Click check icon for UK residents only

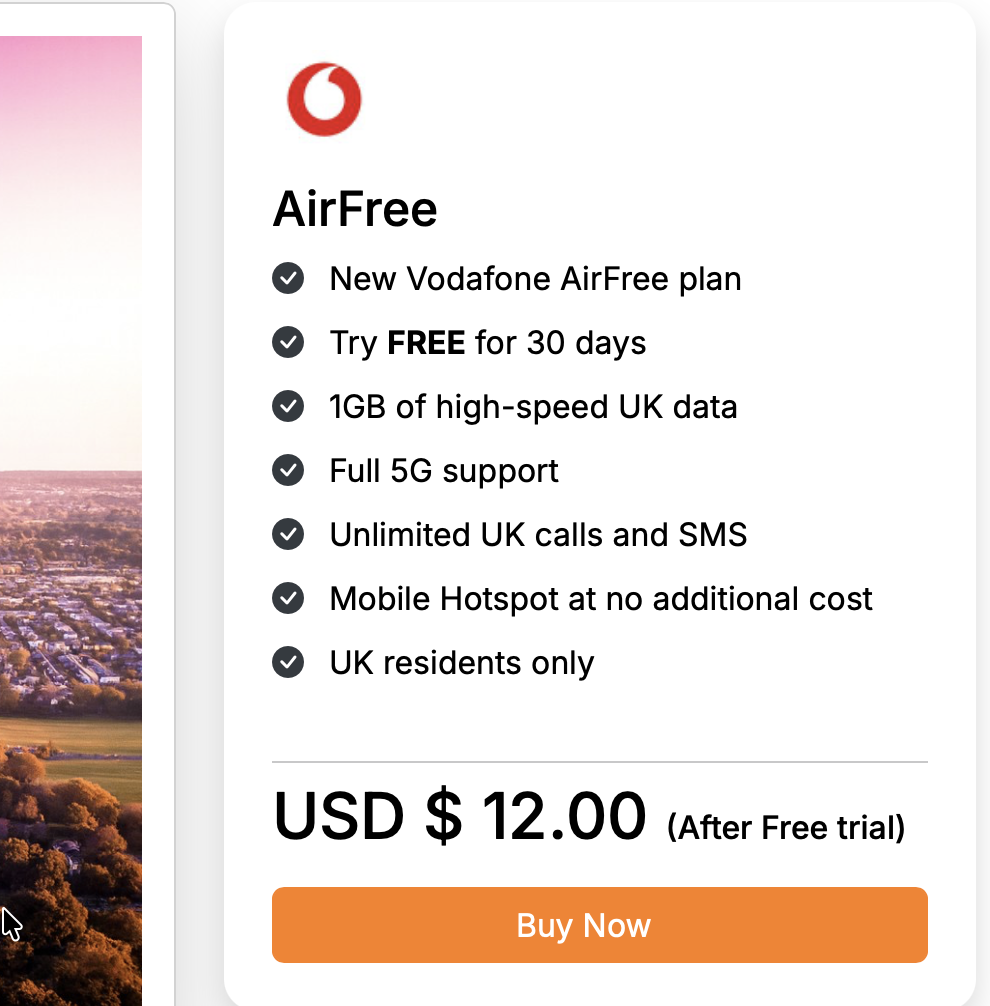pyautogui.click(x=288, y=663)
